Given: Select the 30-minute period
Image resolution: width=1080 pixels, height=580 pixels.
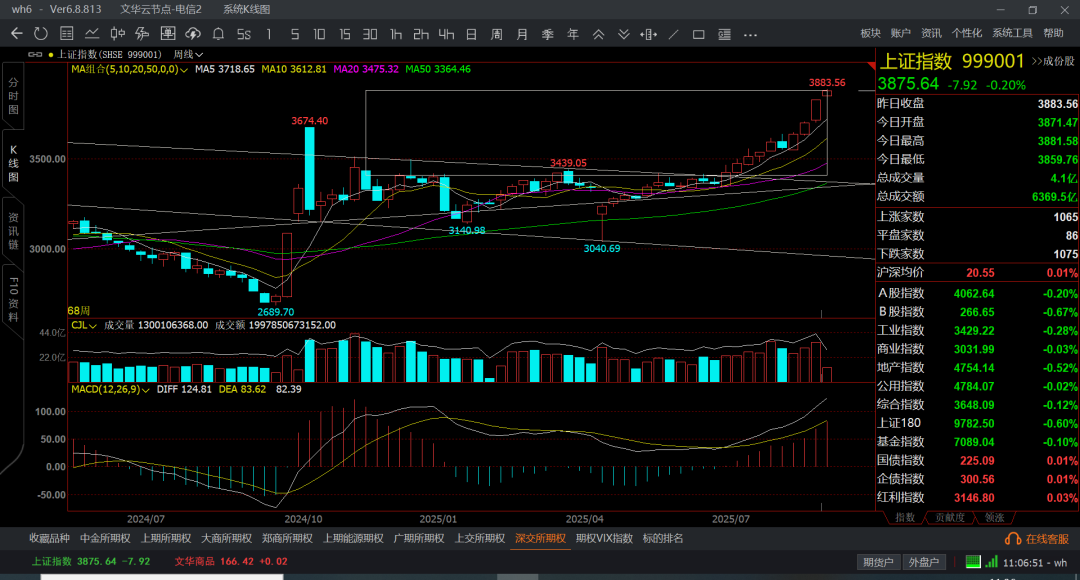Looking at the screenshot, I should click(x=371, y=34).
